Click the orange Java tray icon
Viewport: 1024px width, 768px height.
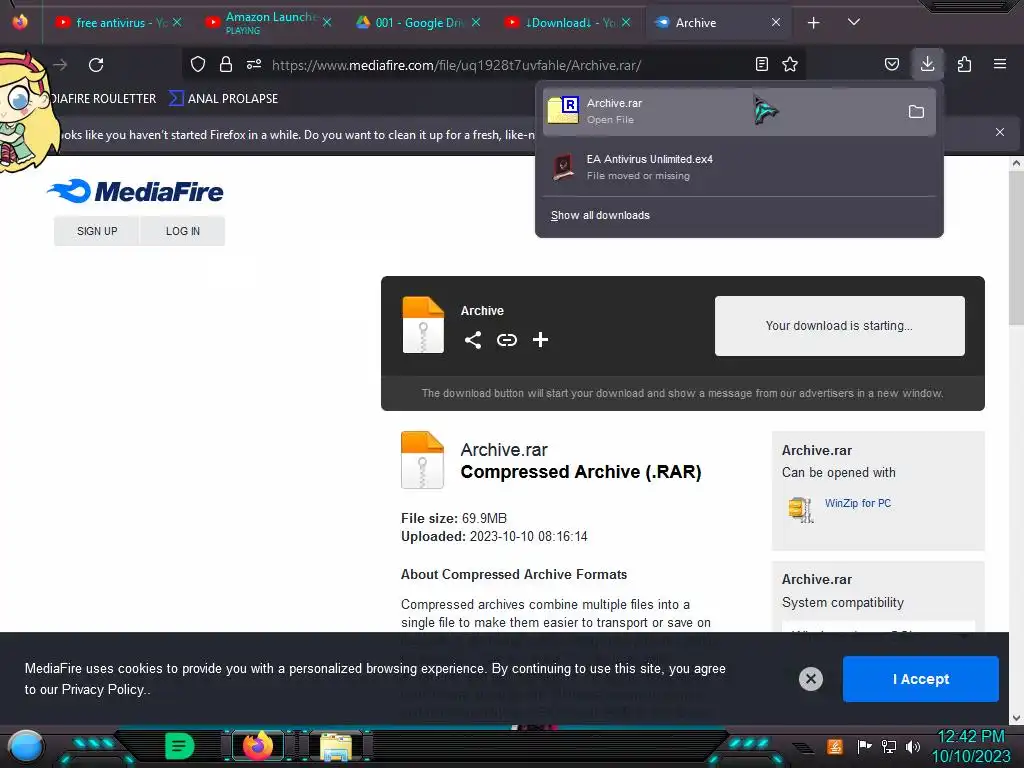[x=834, y=746]
